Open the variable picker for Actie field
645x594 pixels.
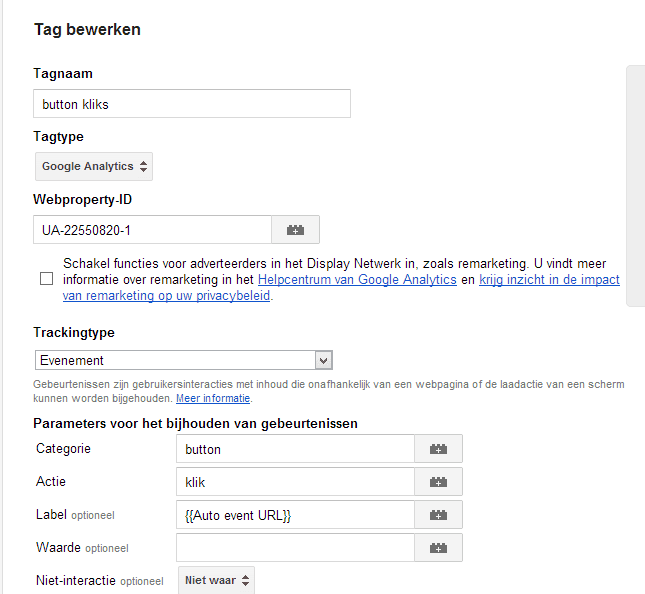click(439, 482)
